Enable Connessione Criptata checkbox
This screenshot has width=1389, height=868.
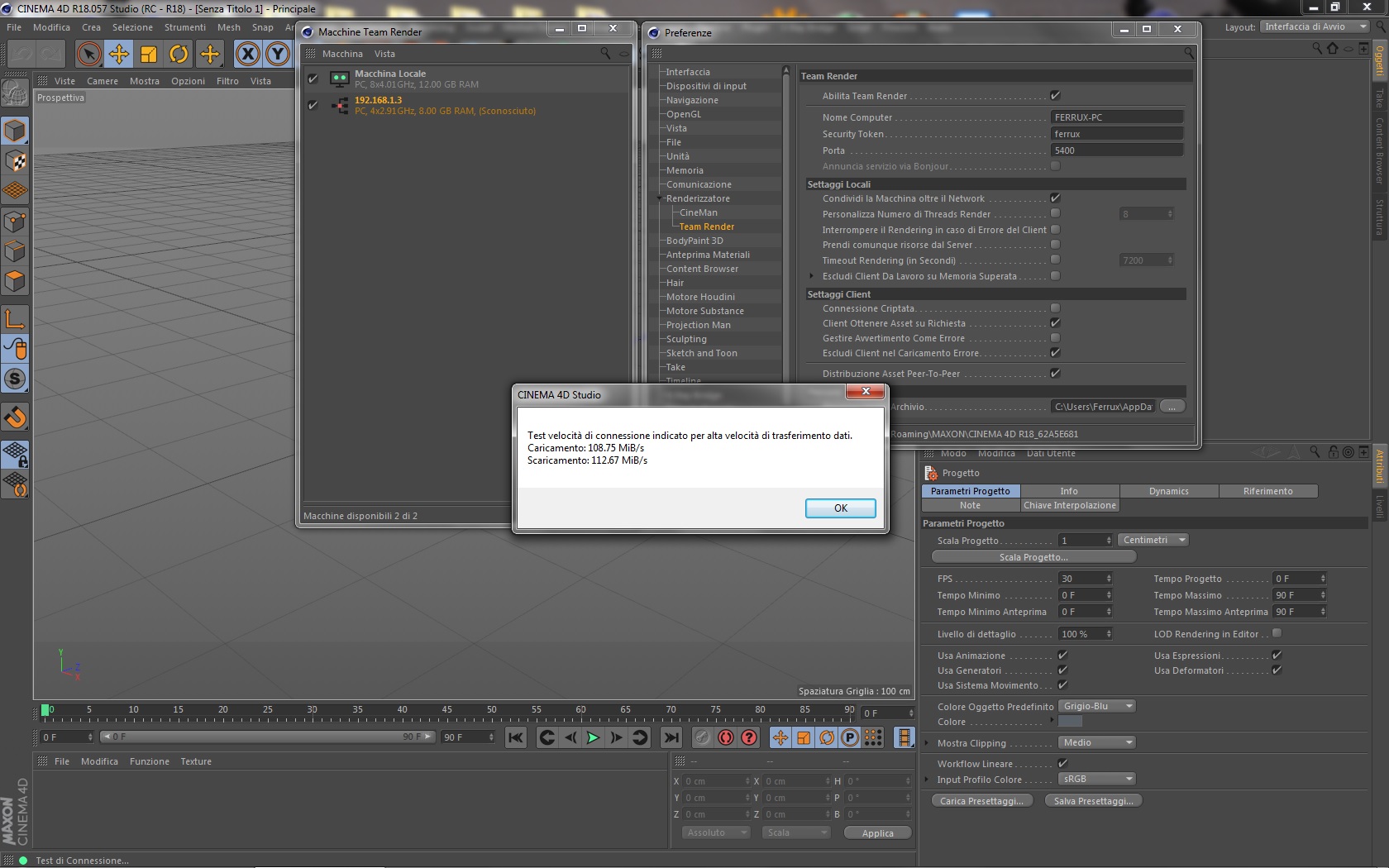1055,308
